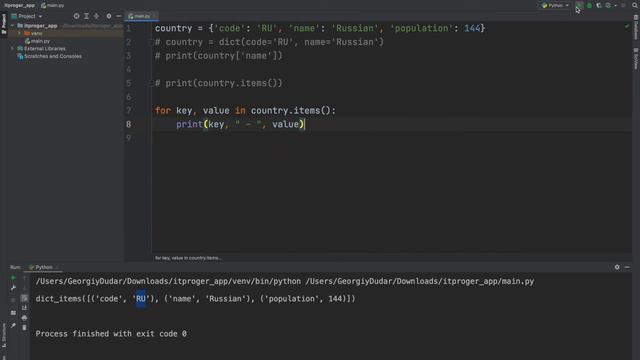
Task: Click the commented line '# print(country.items())'
Action: pos(218,83)
